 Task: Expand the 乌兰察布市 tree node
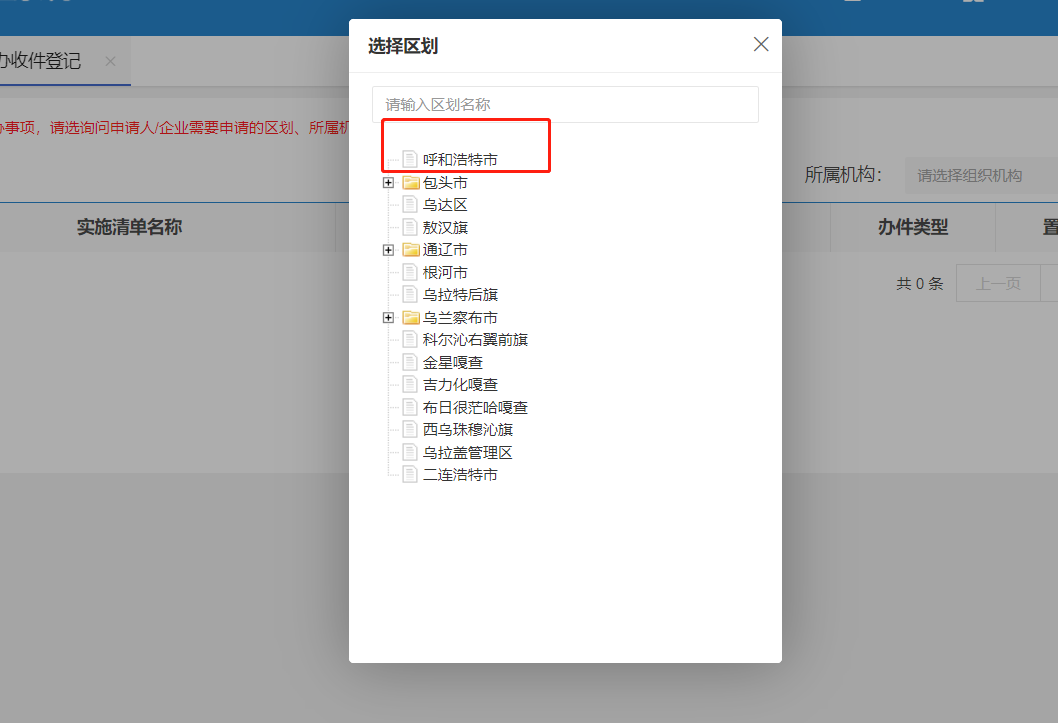point(388,318)
